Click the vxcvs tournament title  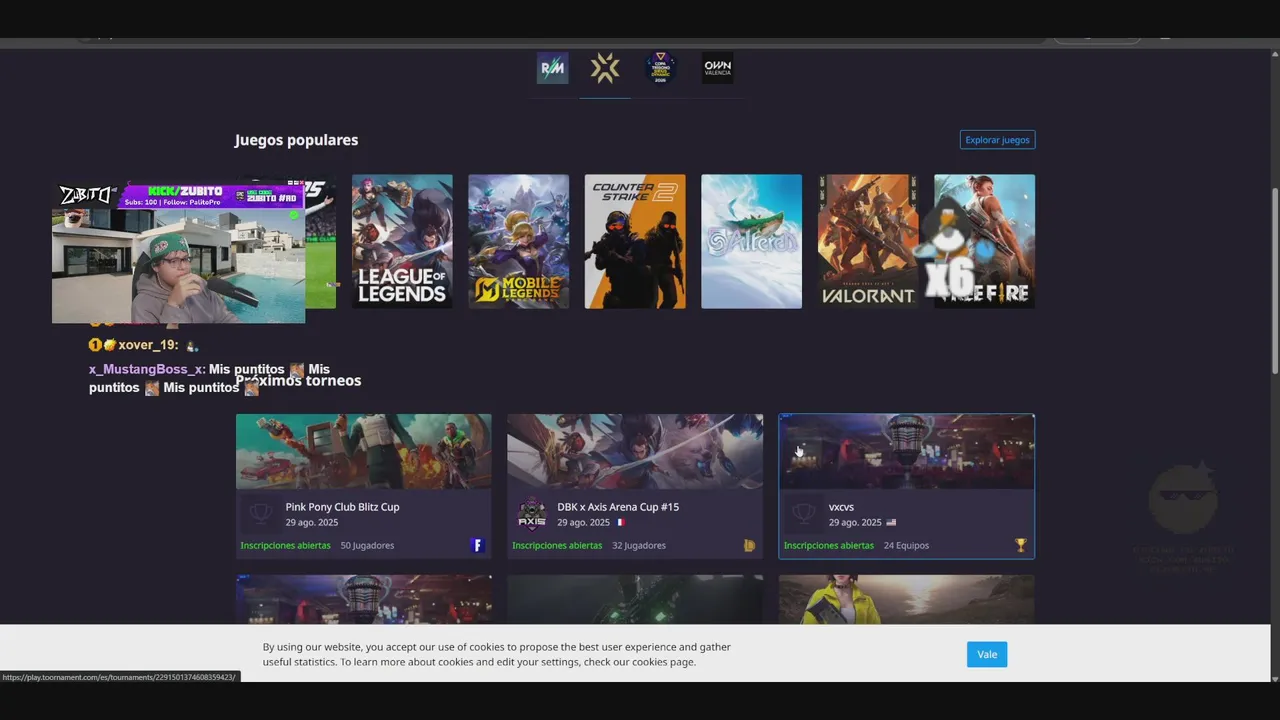841,507
